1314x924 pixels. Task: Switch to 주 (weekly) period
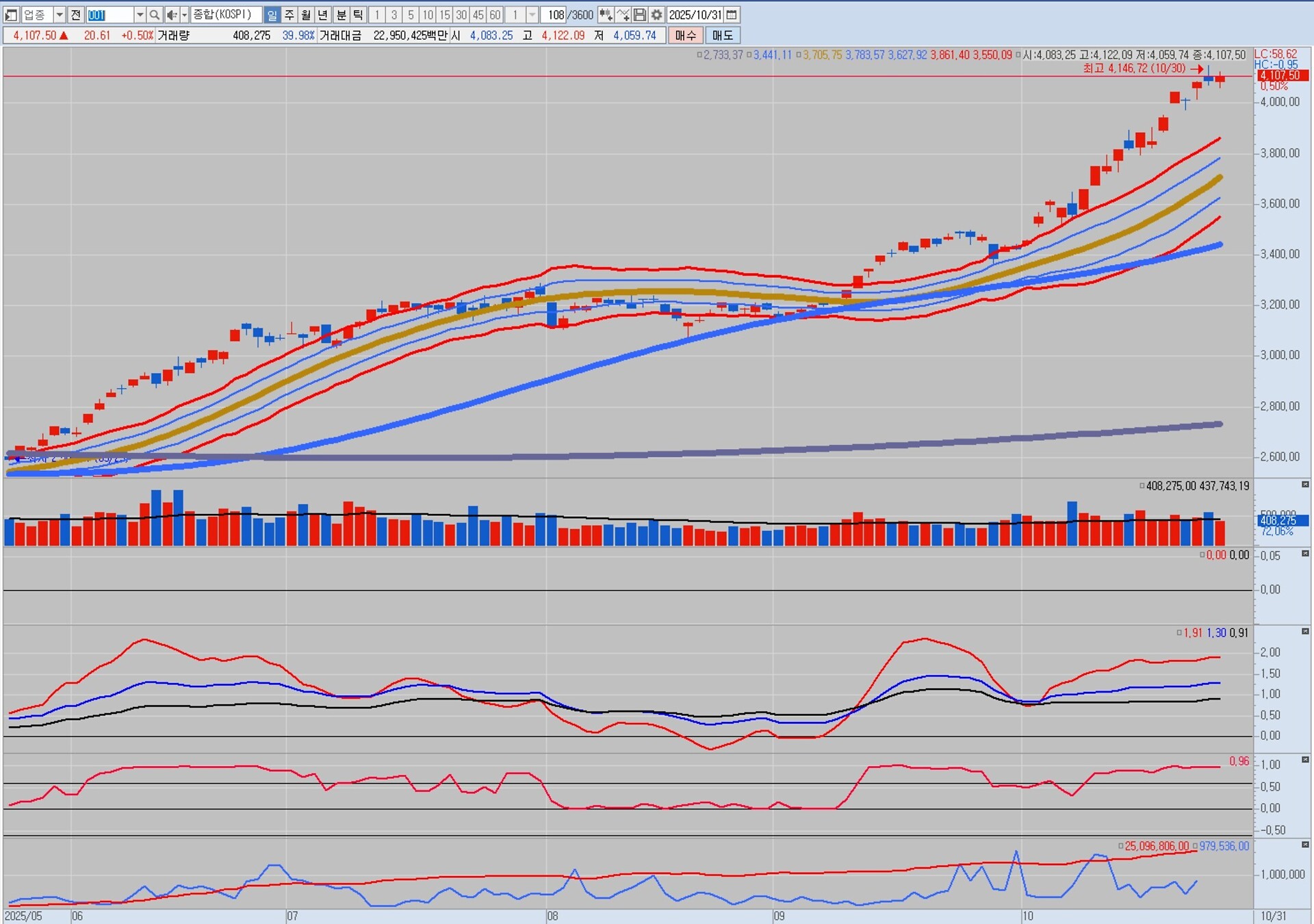[289, 14]
